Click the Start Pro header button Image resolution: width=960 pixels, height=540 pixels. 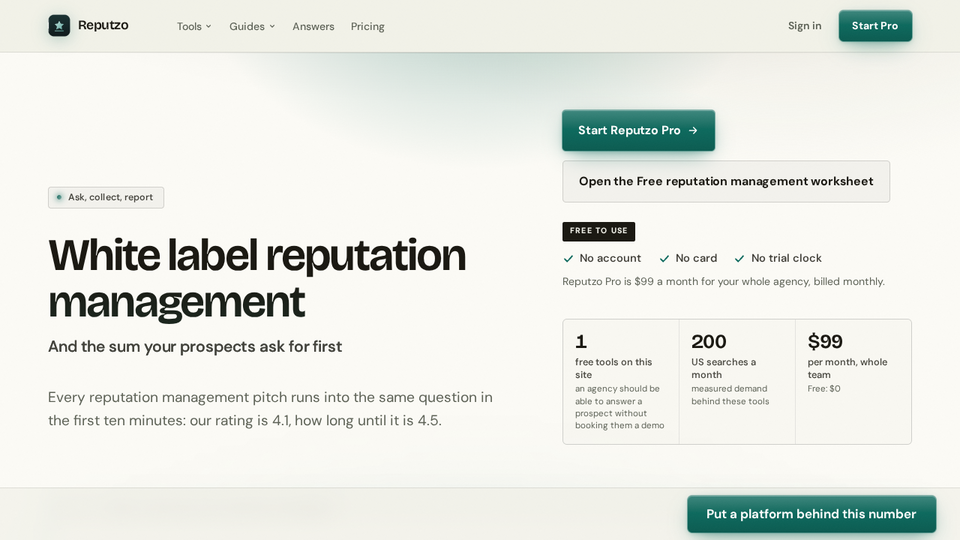pyautogui.click(x=875, y=26)
